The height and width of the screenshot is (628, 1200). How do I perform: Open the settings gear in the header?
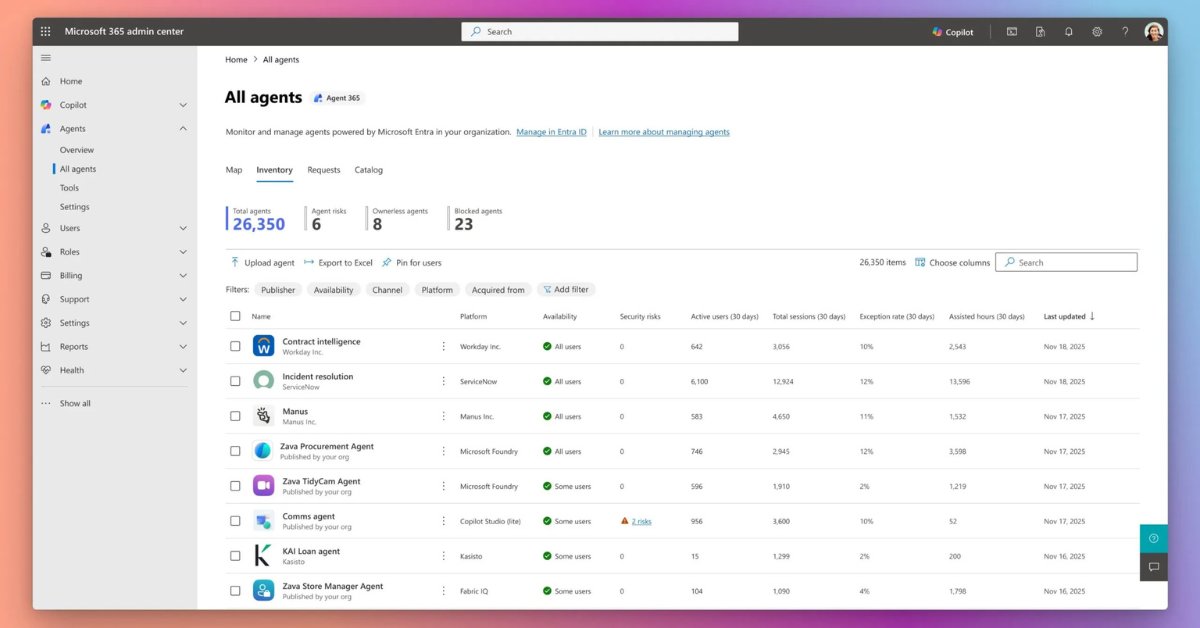pos(1097,32)
